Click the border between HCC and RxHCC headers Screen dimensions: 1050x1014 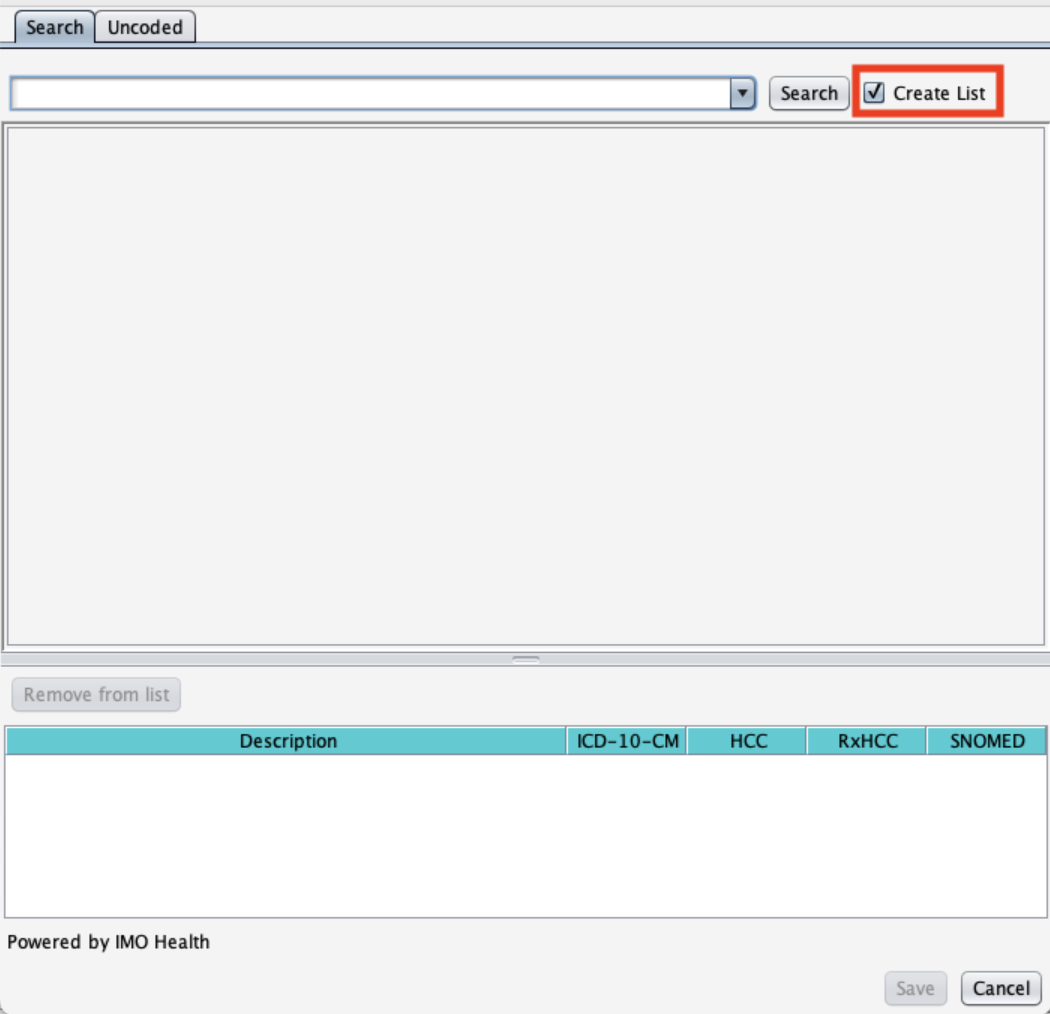pos(807,741)
